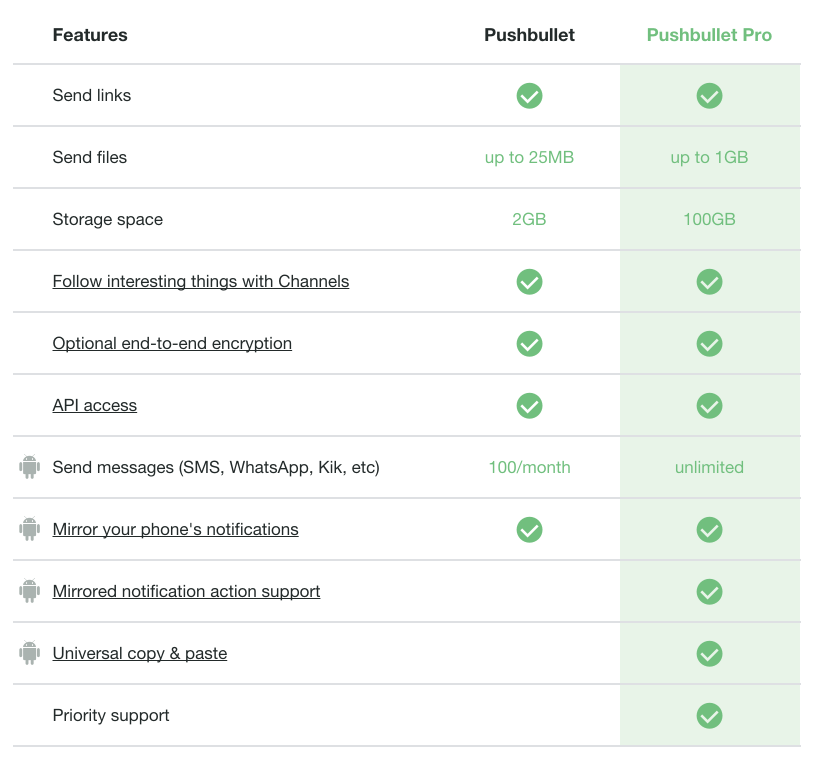Click free Pushbullet checkmark for Optional end-to-end encryption
This screenshot has height=767, width=819.
click(x=529, y=343)
